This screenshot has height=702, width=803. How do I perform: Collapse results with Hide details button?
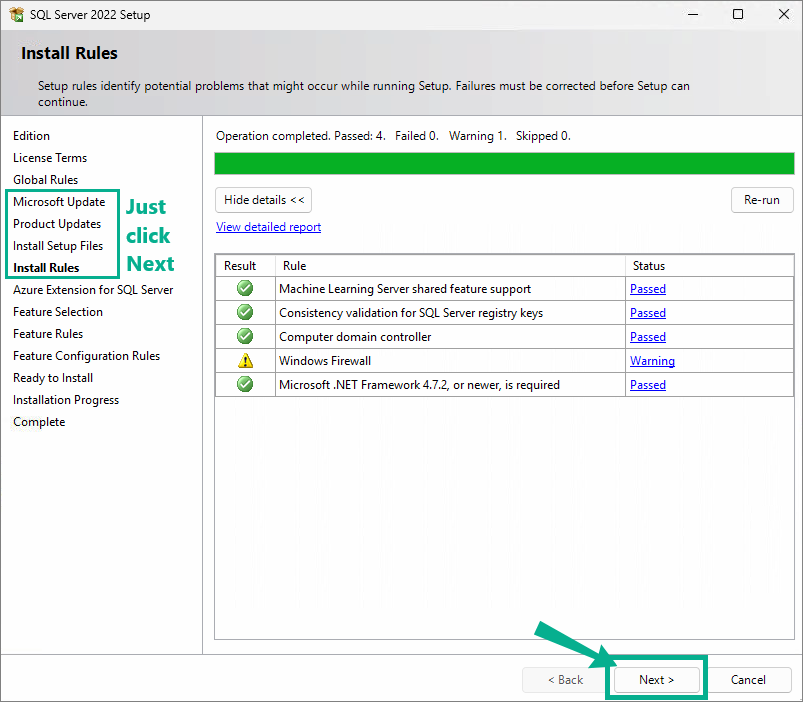pyautogui.click(x=263, y=200)
